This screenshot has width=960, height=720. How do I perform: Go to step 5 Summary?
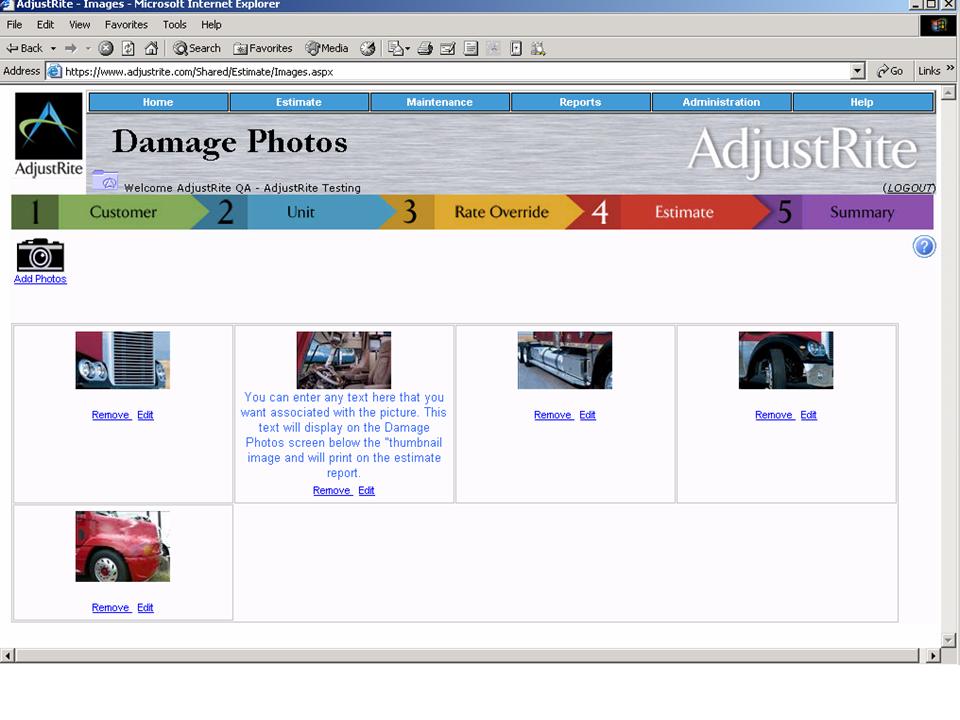tap(860, 212)
